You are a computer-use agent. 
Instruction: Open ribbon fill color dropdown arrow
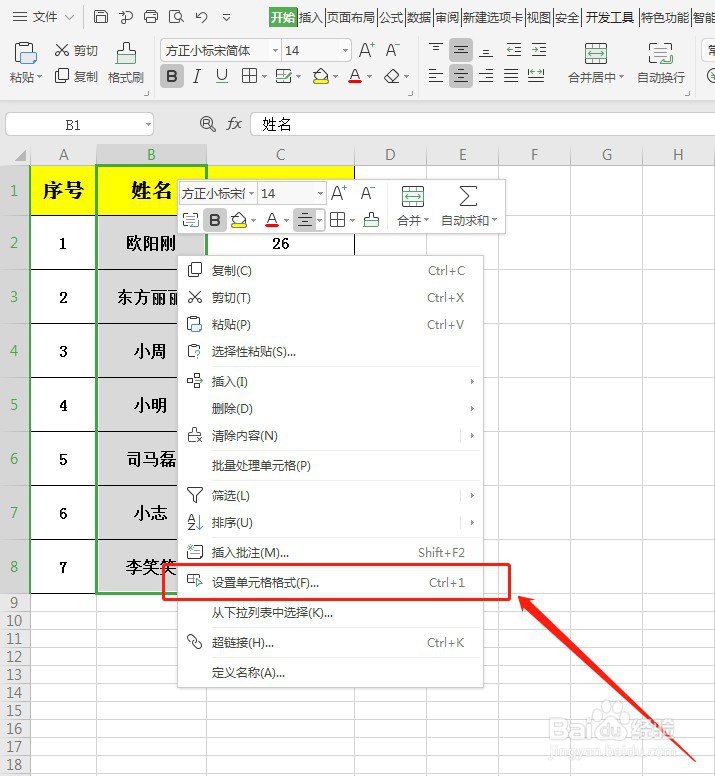(x=335, y=77)
